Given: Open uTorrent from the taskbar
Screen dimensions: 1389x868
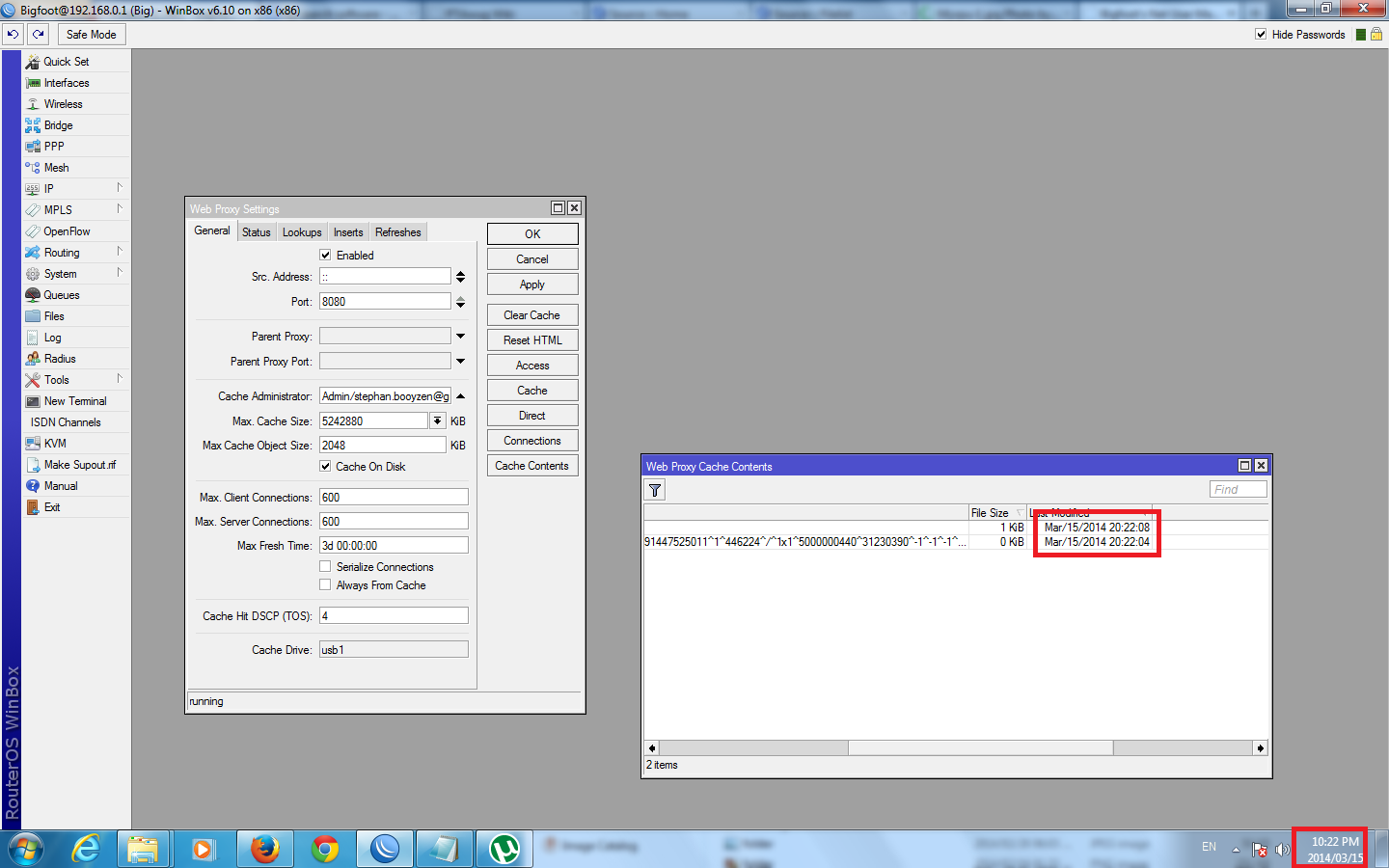Looking at the screenshot, I should pyautogui.click(x=504, y=849).
